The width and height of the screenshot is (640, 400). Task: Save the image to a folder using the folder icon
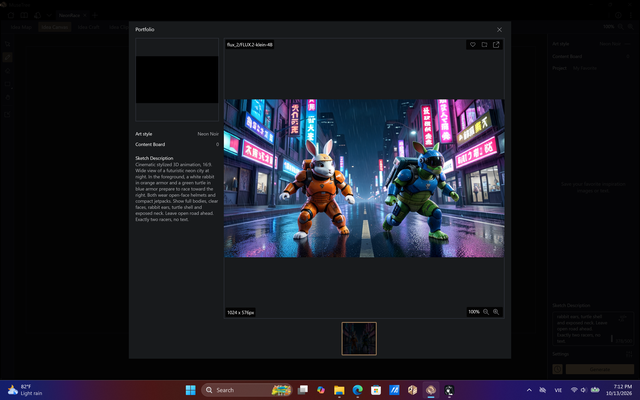point(484,44)
